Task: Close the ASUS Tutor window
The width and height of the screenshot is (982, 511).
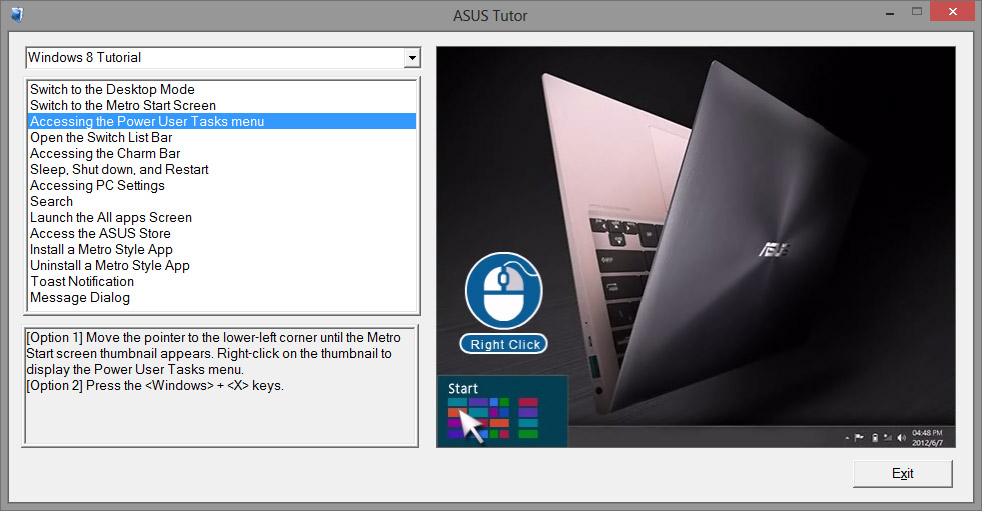Action: [x=953, y=11]
